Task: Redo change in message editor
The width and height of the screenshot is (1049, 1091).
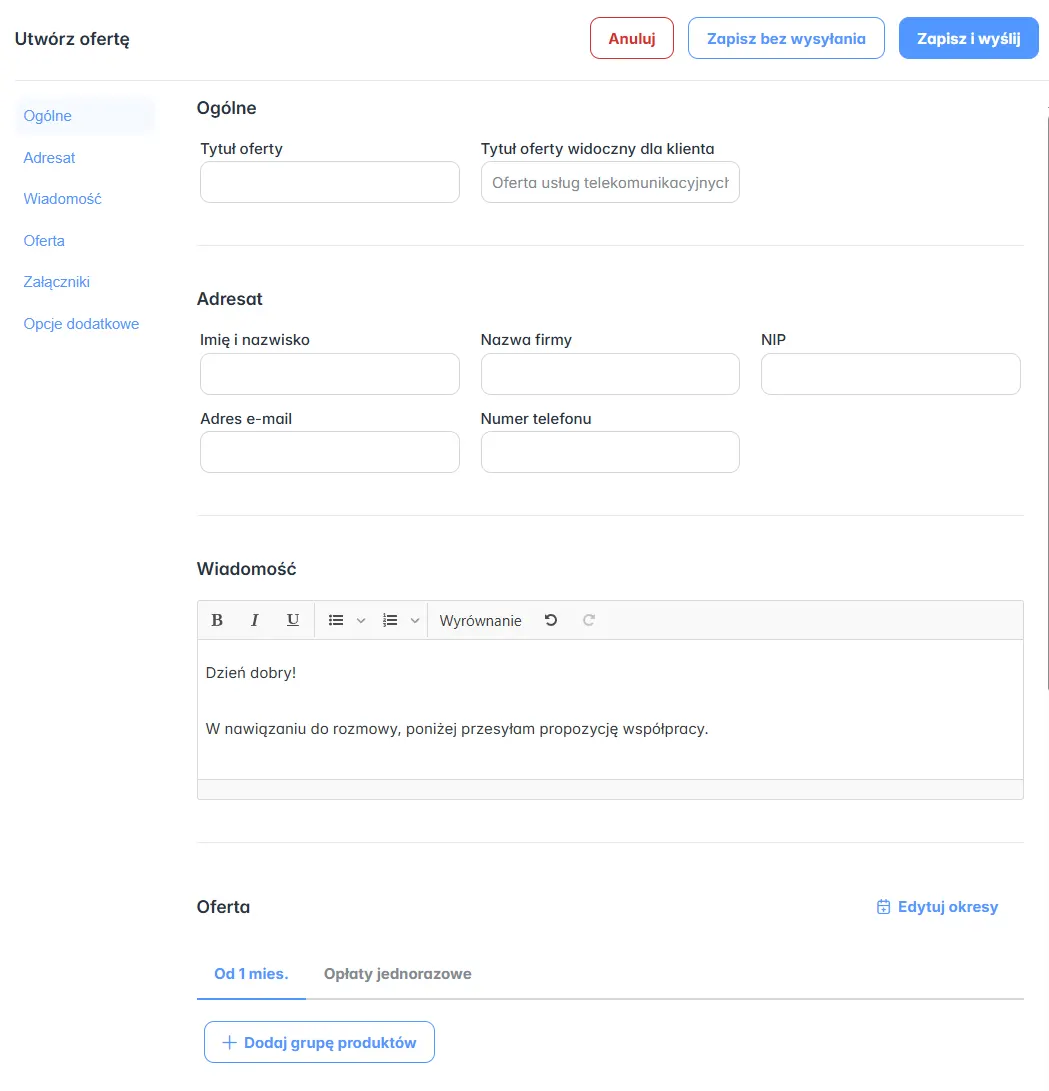Action: pos(589,620)
